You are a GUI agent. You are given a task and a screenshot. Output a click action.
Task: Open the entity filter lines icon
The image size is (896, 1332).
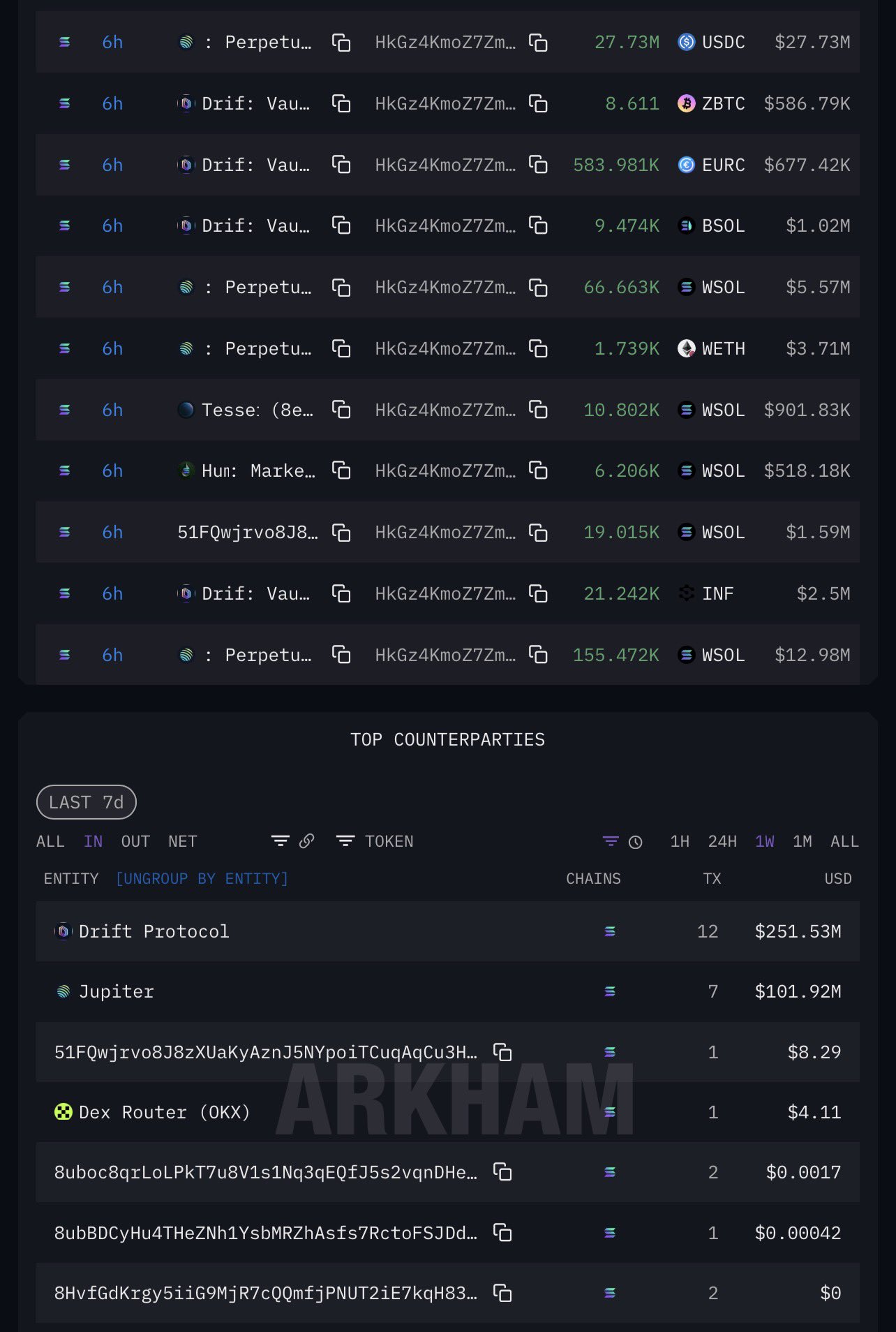coord(280,841)
